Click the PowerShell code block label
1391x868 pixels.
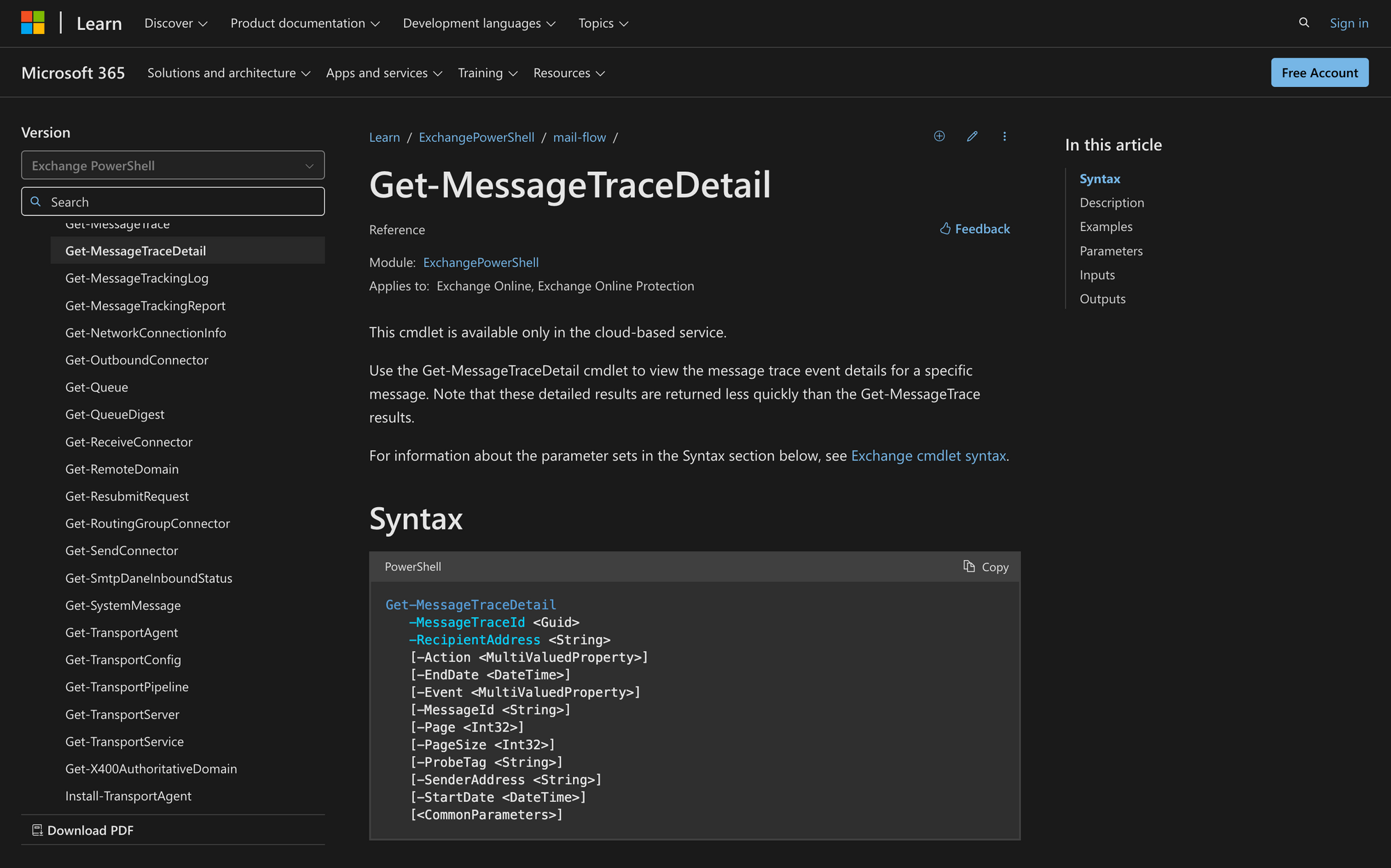pos(413,567)
